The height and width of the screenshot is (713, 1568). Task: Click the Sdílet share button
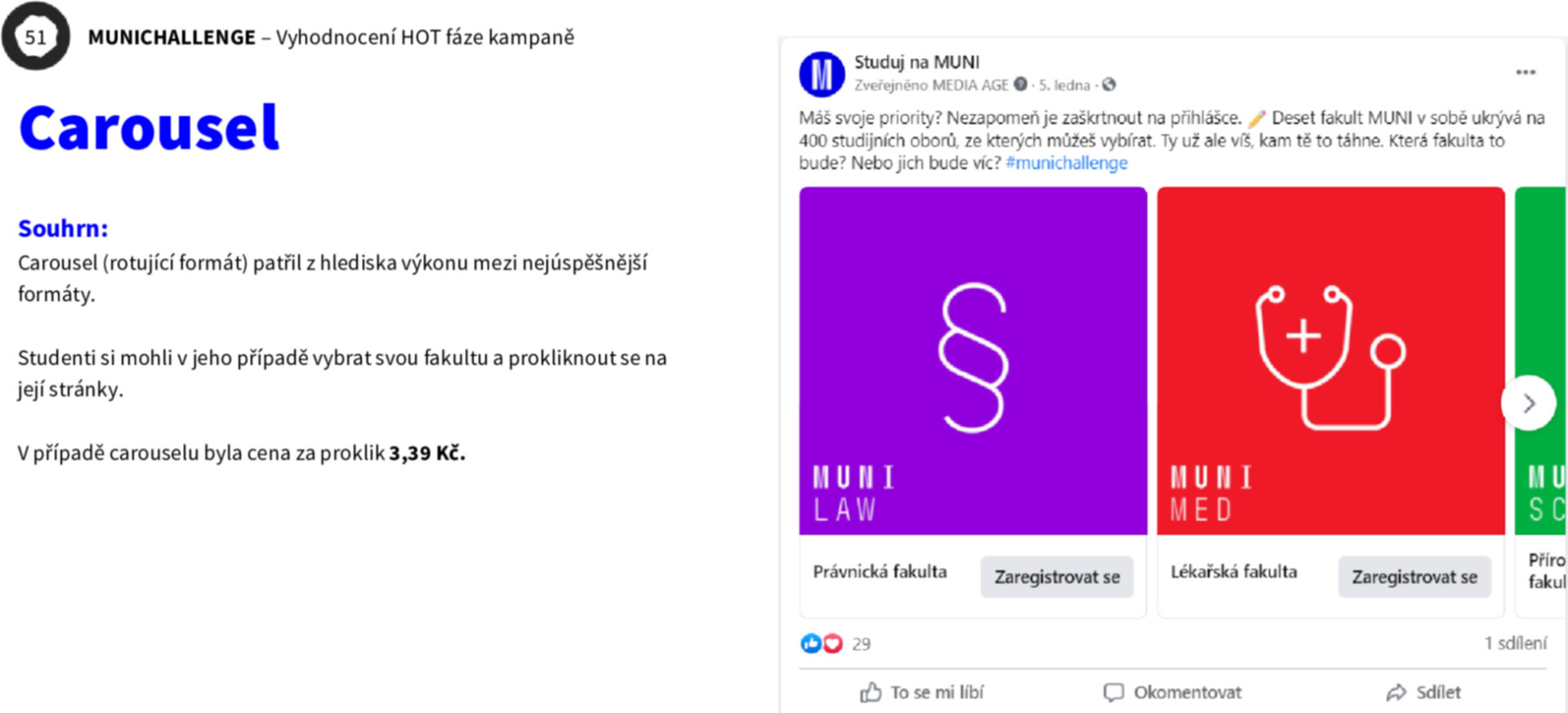[1423, 692]
